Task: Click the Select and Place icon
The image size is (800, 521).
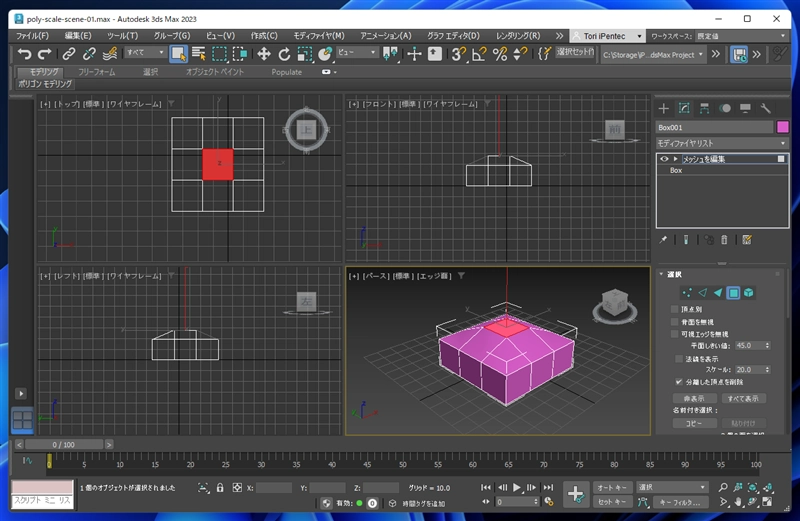Action: [325, 54]
